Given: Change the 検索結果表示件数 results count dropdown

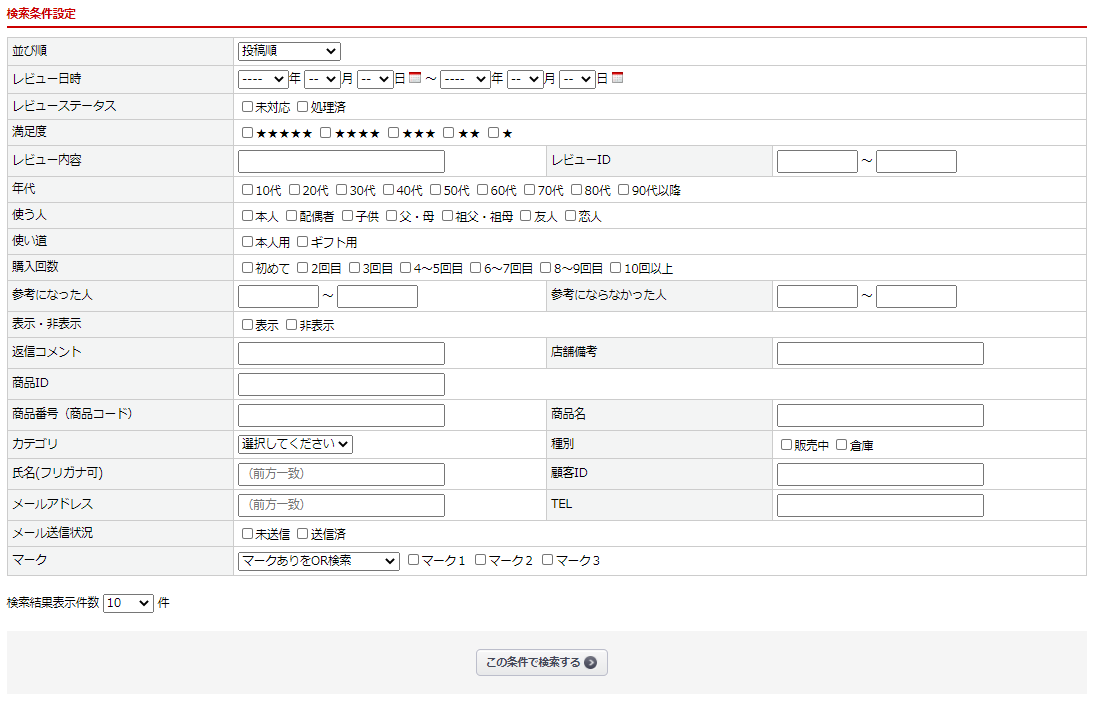Looking at the screenshot, I should pos(128,603).
